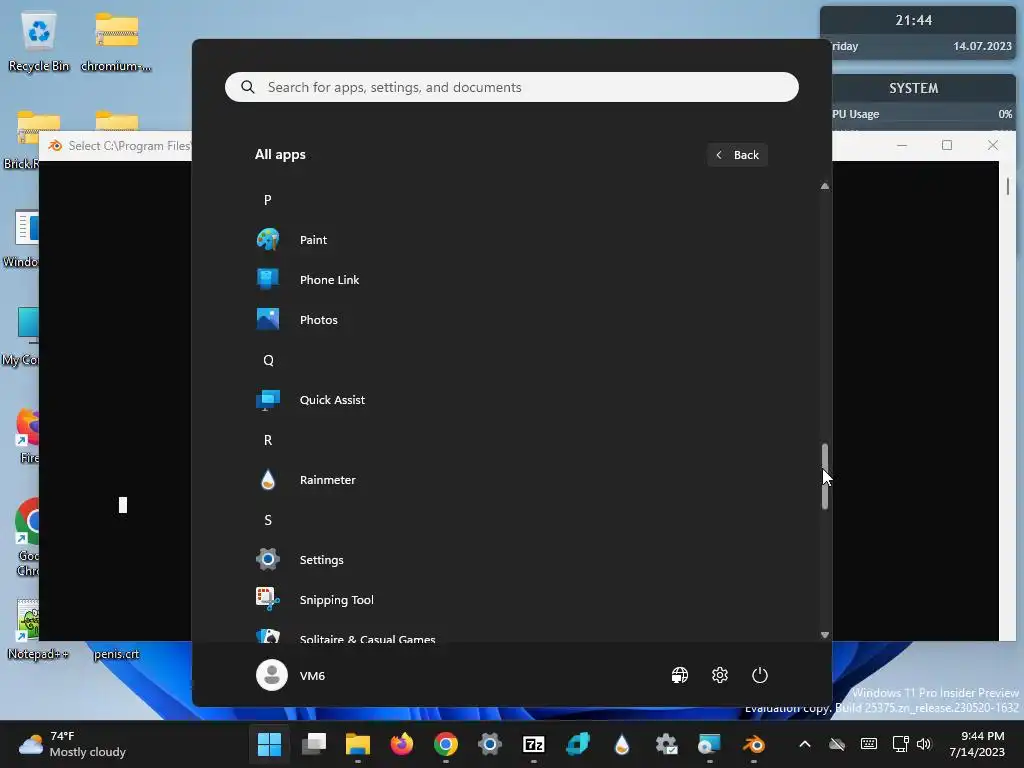This screenshot has height=768, width=1024.
Task: Open the gear settings icon in Start footer
Action: tap(720, 675)
